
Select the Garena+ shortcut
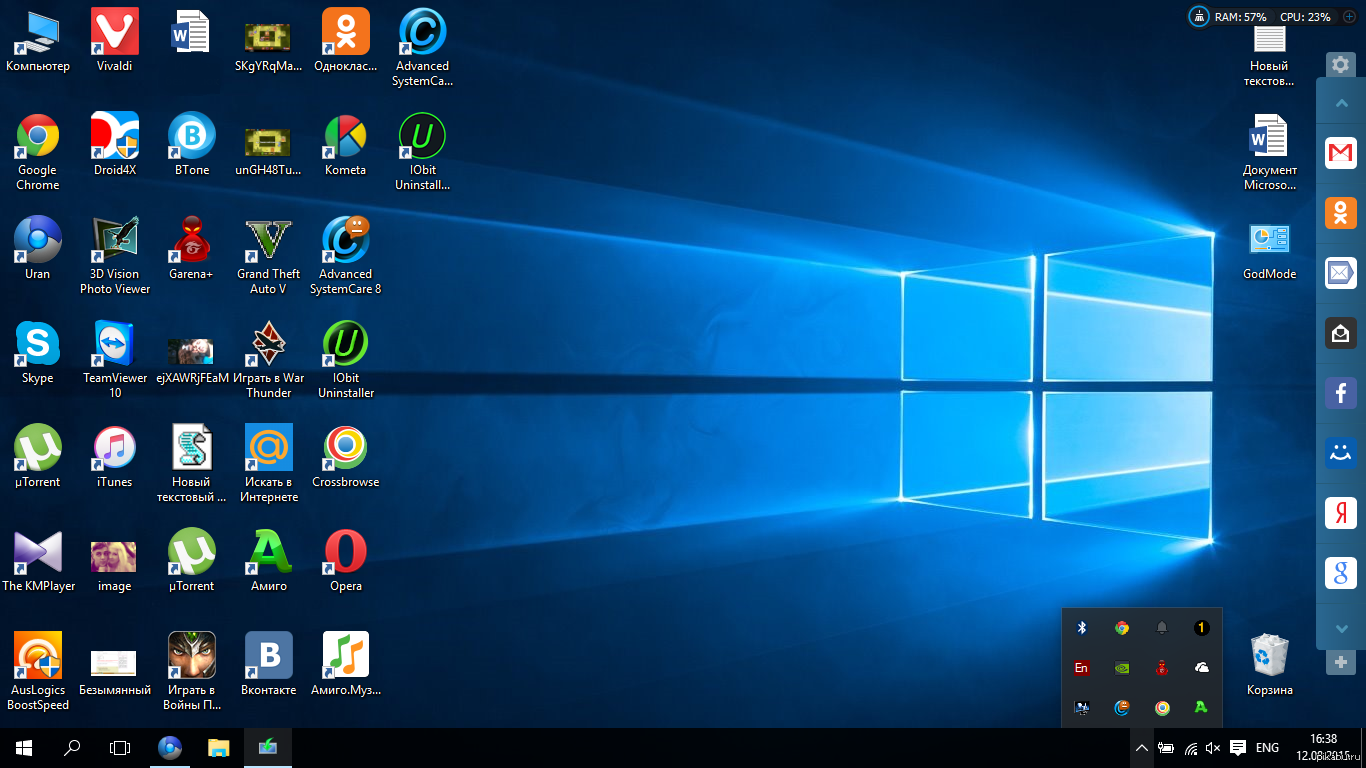point(192,249)
